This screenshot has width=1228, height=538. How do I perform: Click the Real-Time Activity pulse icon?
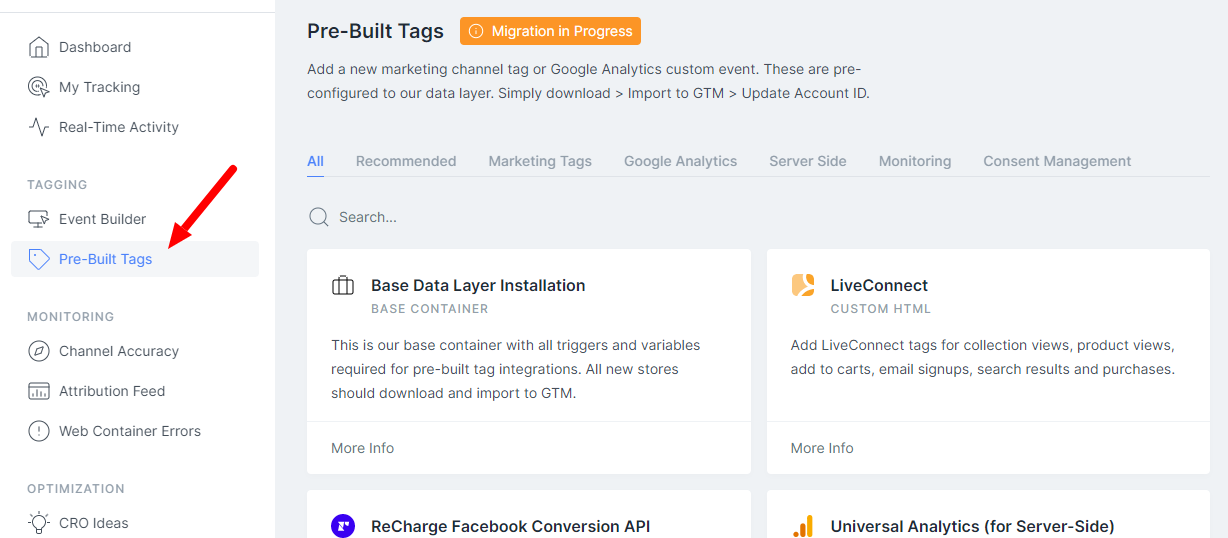[x=39, y=127]
